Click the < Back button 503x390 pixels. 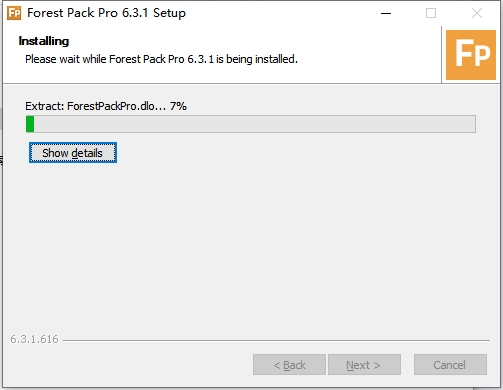click(x=289, y=365)
